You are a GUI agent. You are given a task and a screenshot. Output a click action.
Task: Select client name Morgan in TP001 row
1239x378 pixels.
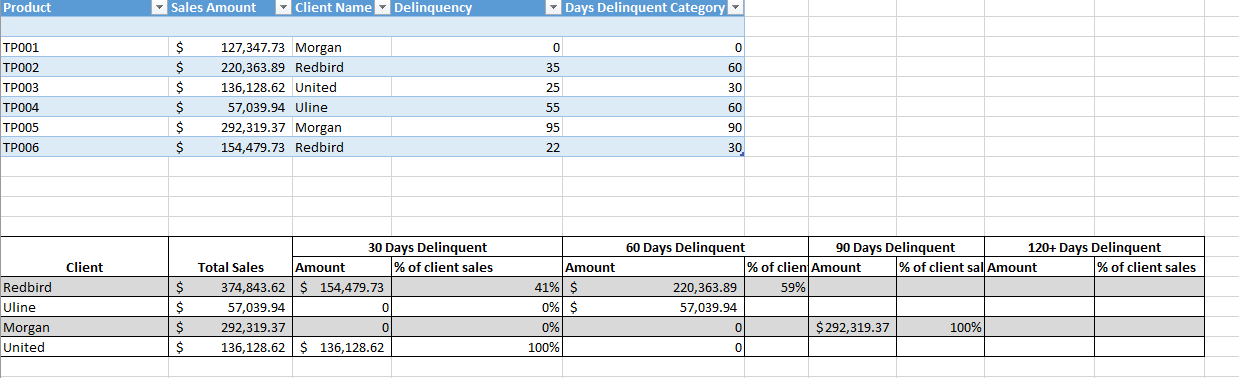(341, 47)
